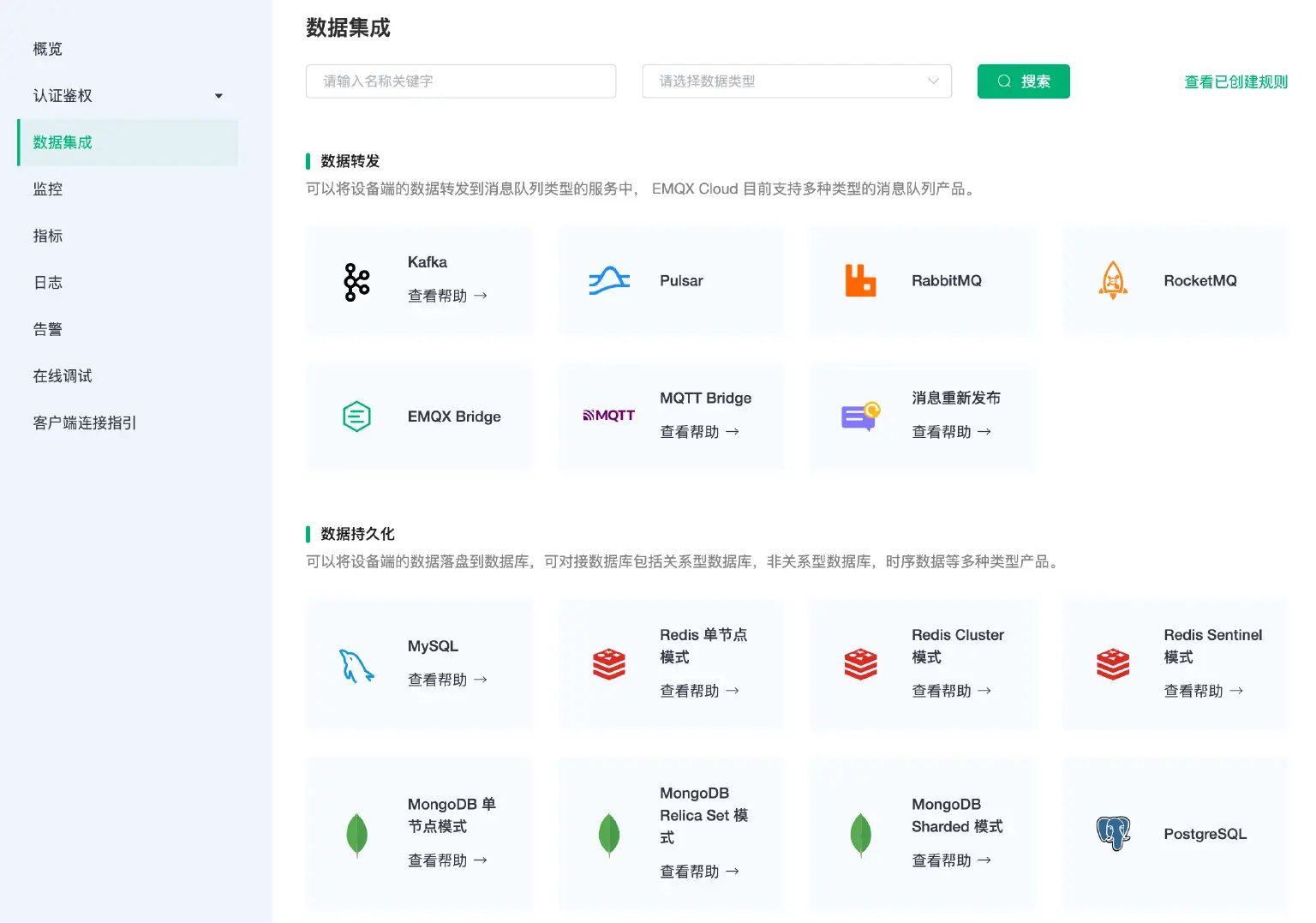Select the Kafka integration icon

(x=356, y=280)
